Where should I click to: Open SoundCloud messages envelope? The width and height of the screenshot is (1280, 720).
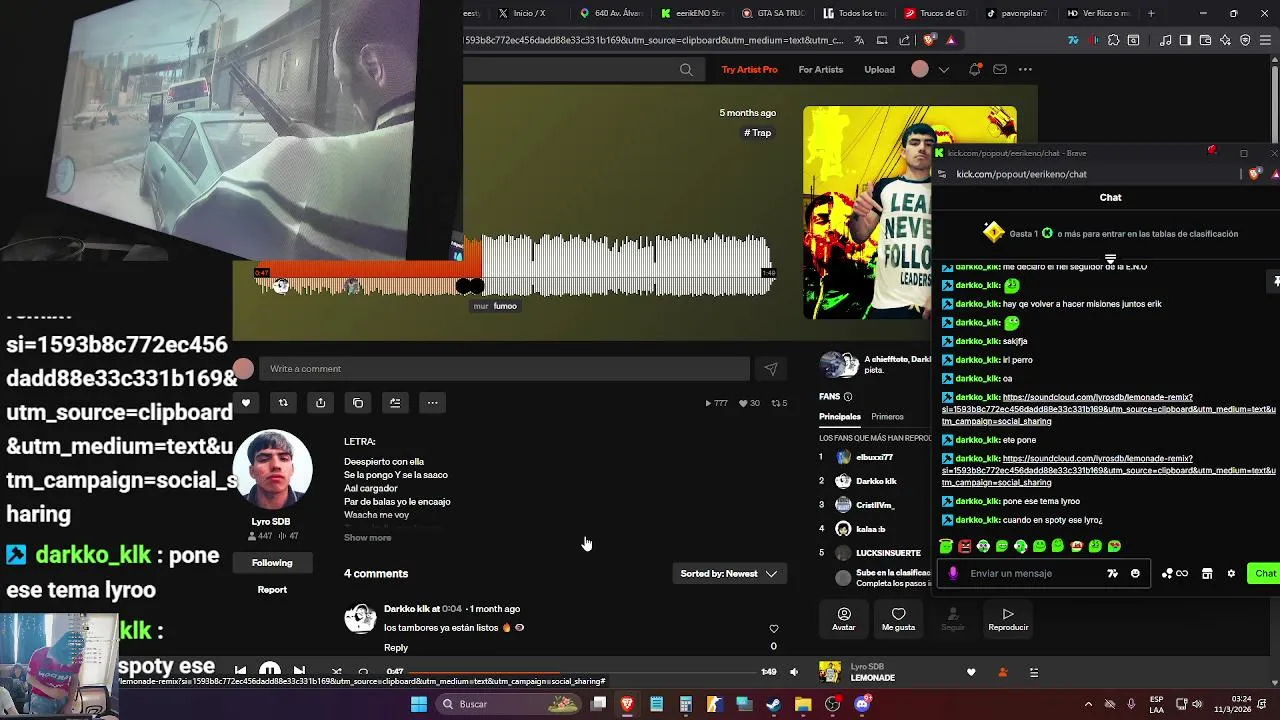[x=1000, y=69]
